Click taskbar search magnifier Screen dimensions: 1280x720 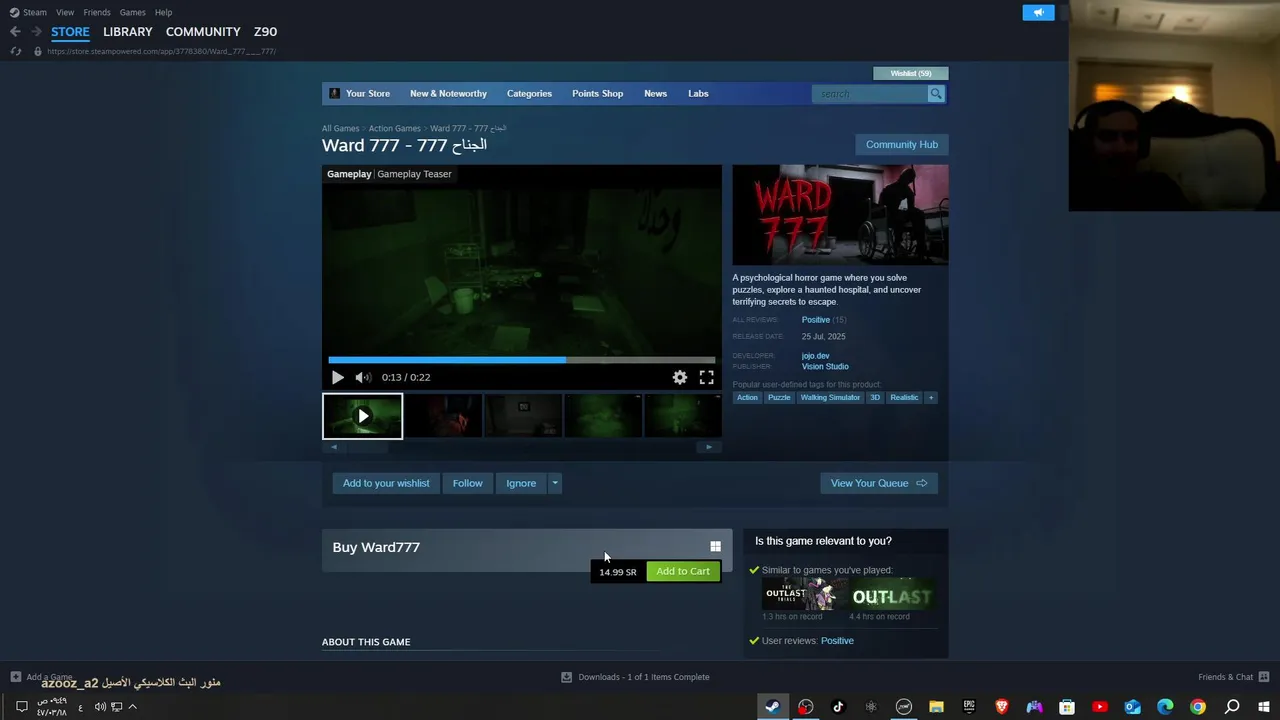(1232, 707)
